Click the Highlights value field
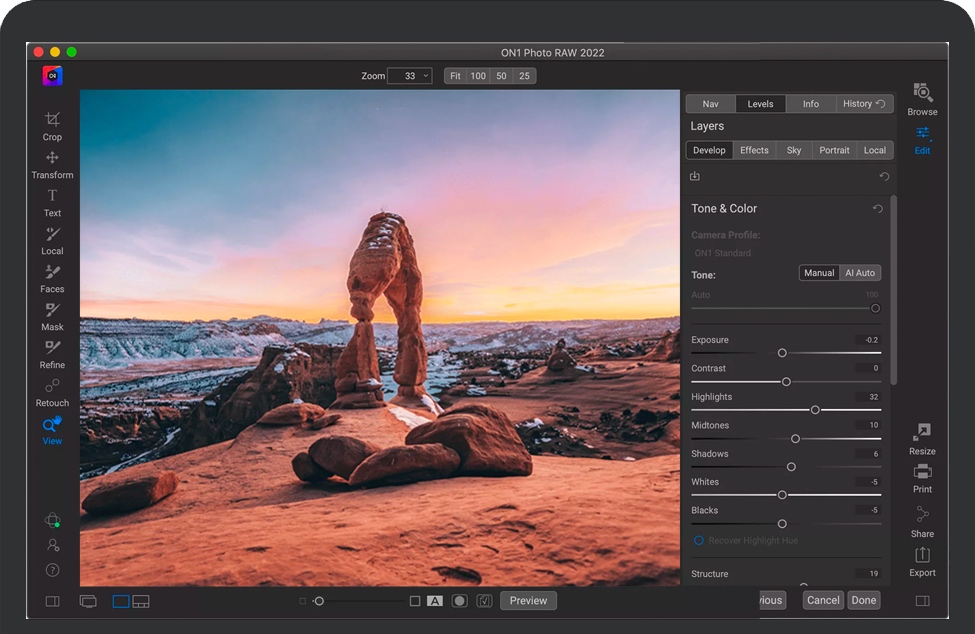Viewport: 975px width, 634px height. 870,397
